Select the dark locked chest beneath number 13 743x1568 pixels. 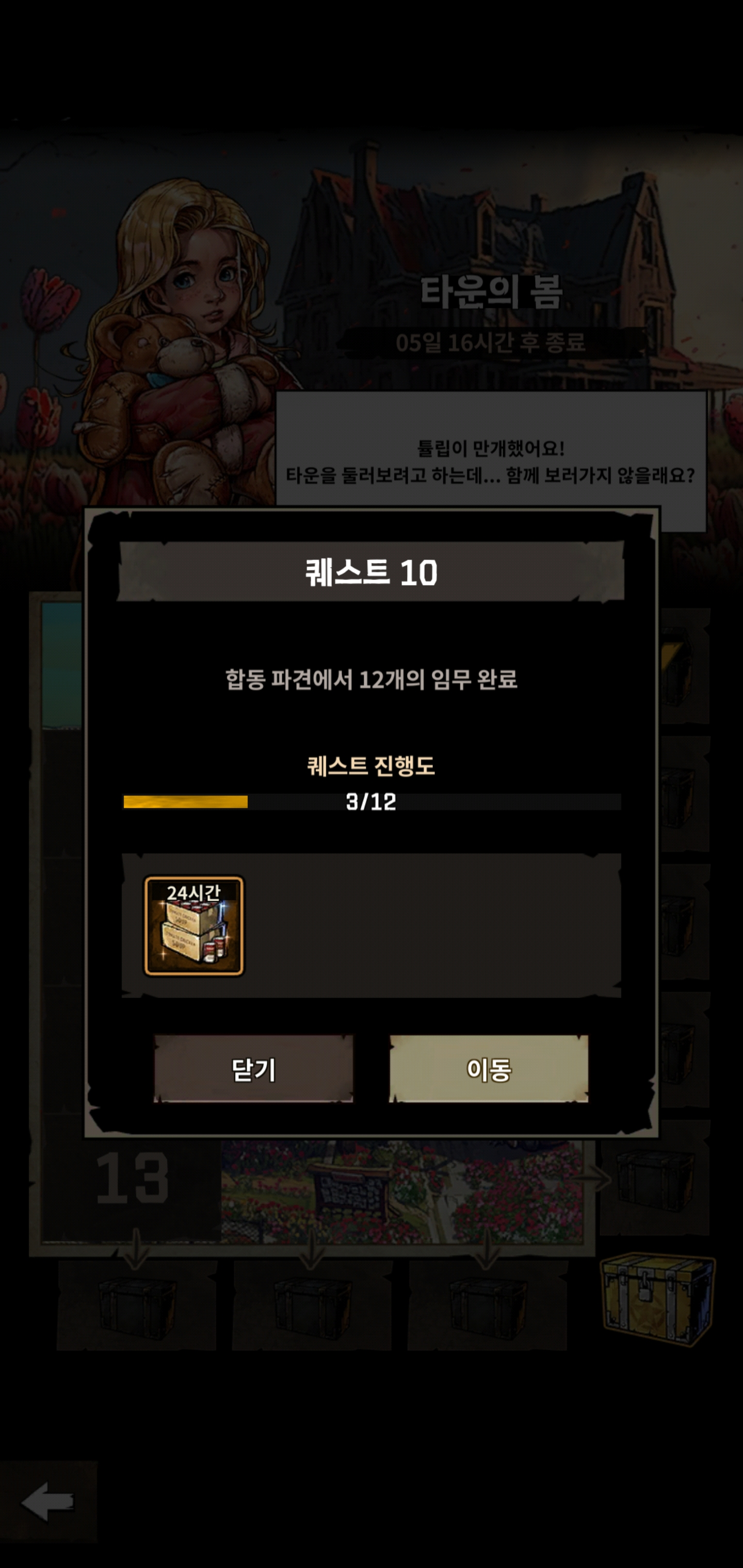coord(137,1308)
